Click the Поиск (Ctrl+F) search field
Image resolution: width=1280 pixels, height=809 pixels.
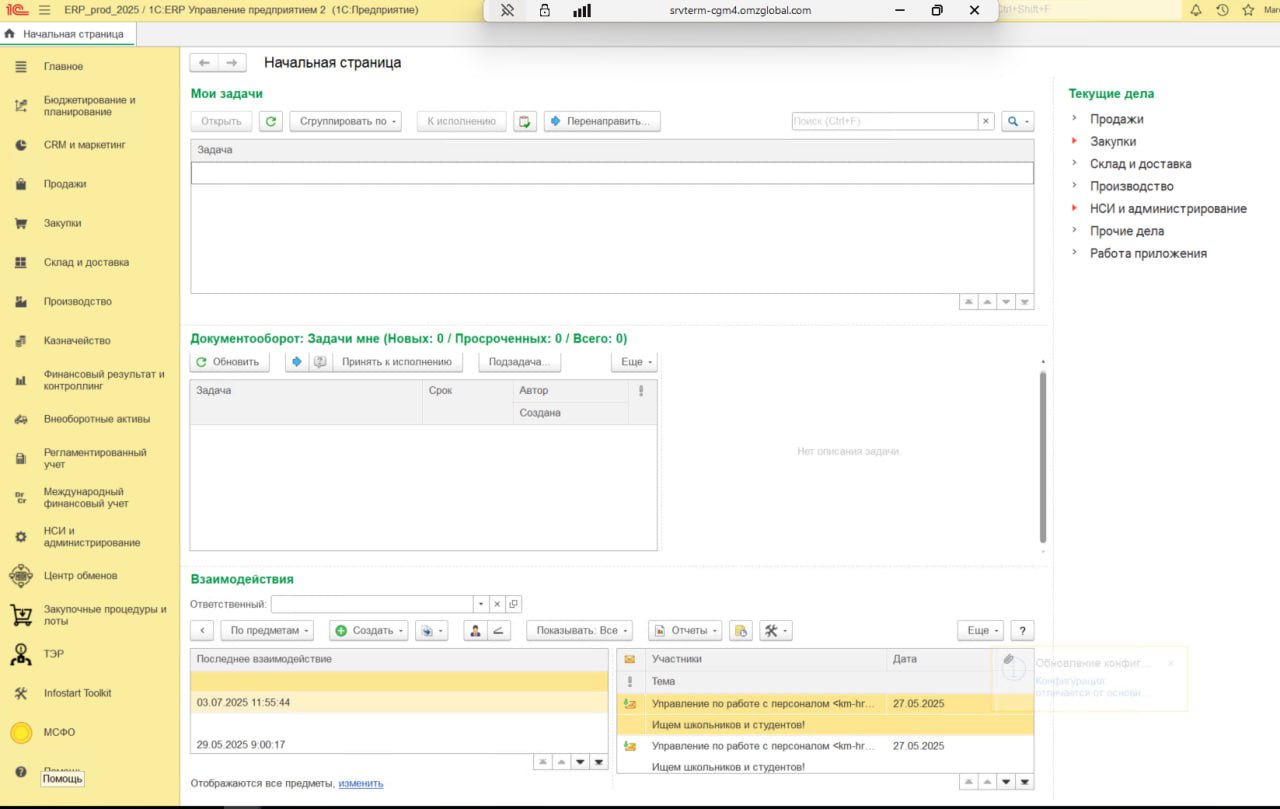pyautogui.click(x=883, y=121)
